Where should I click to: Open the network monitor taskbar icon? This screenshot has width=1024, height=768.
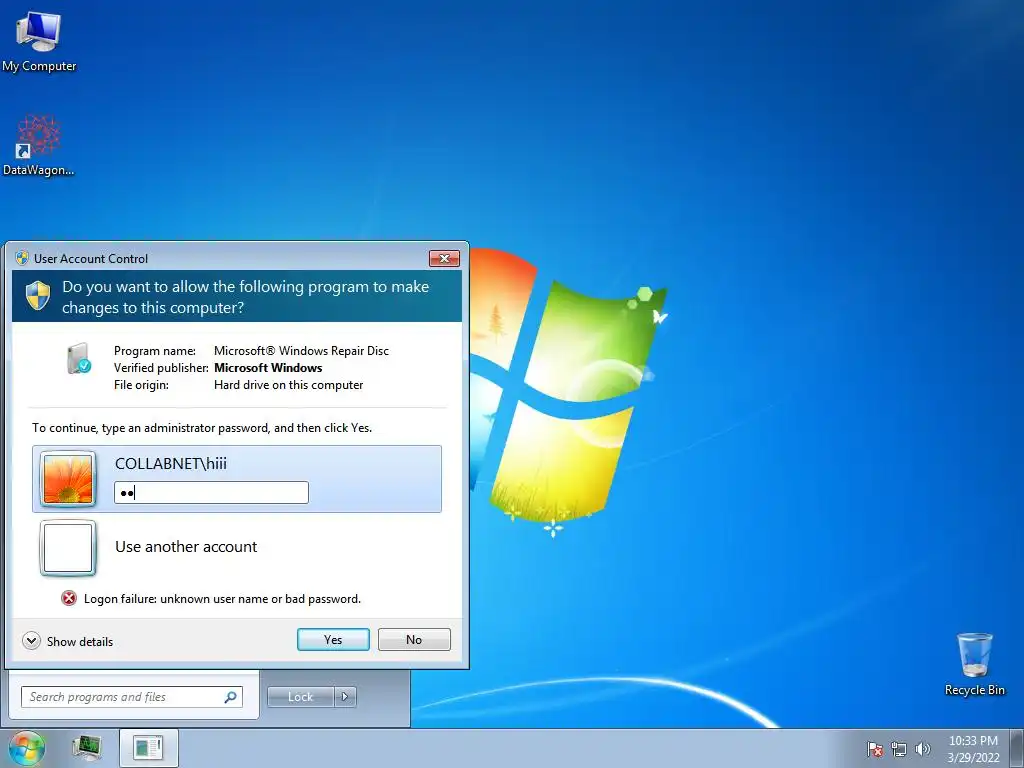click(86, 748)
